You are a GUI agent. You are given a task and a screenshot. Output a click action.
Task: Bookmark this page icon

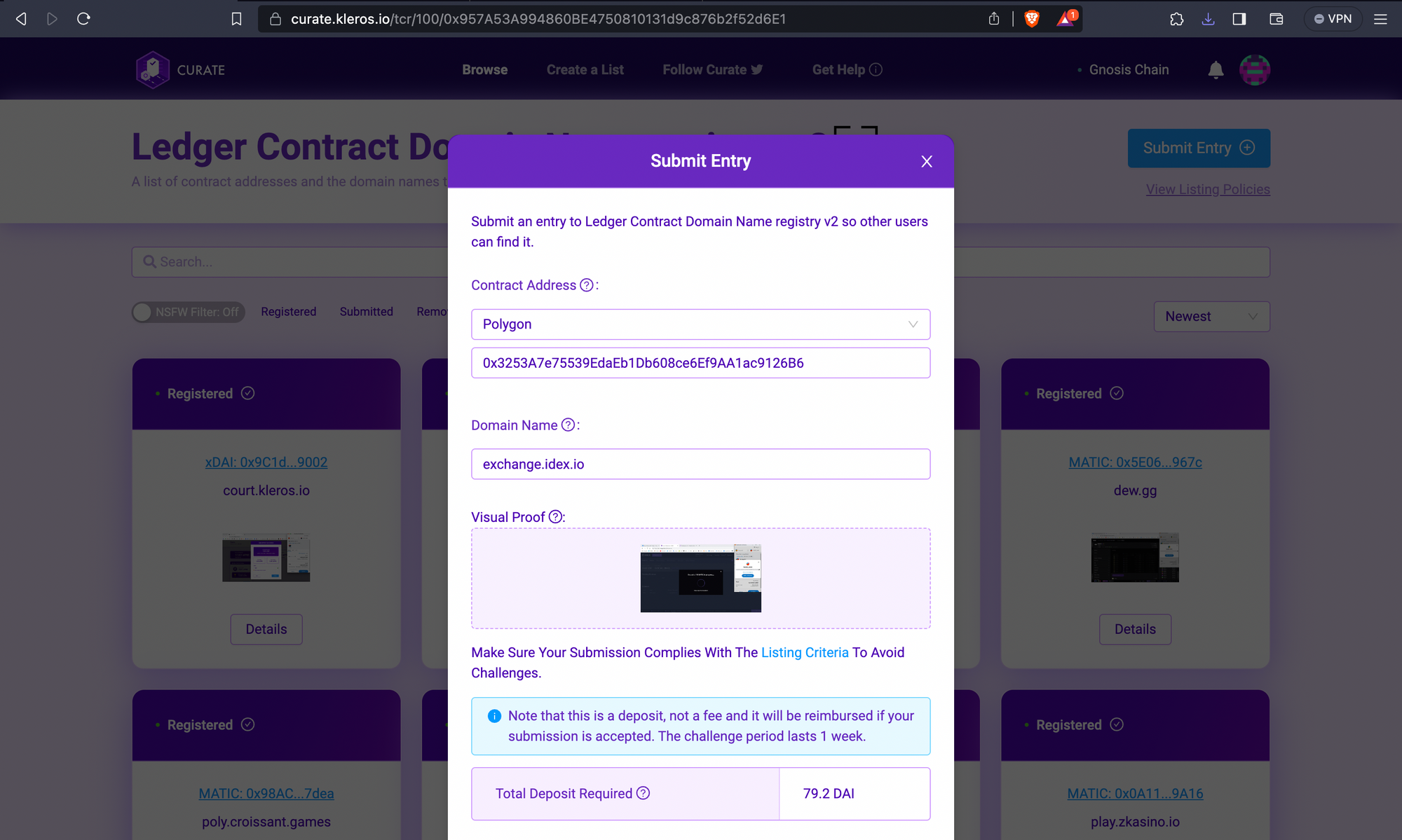pyautogui.click(x=236, y=19)
